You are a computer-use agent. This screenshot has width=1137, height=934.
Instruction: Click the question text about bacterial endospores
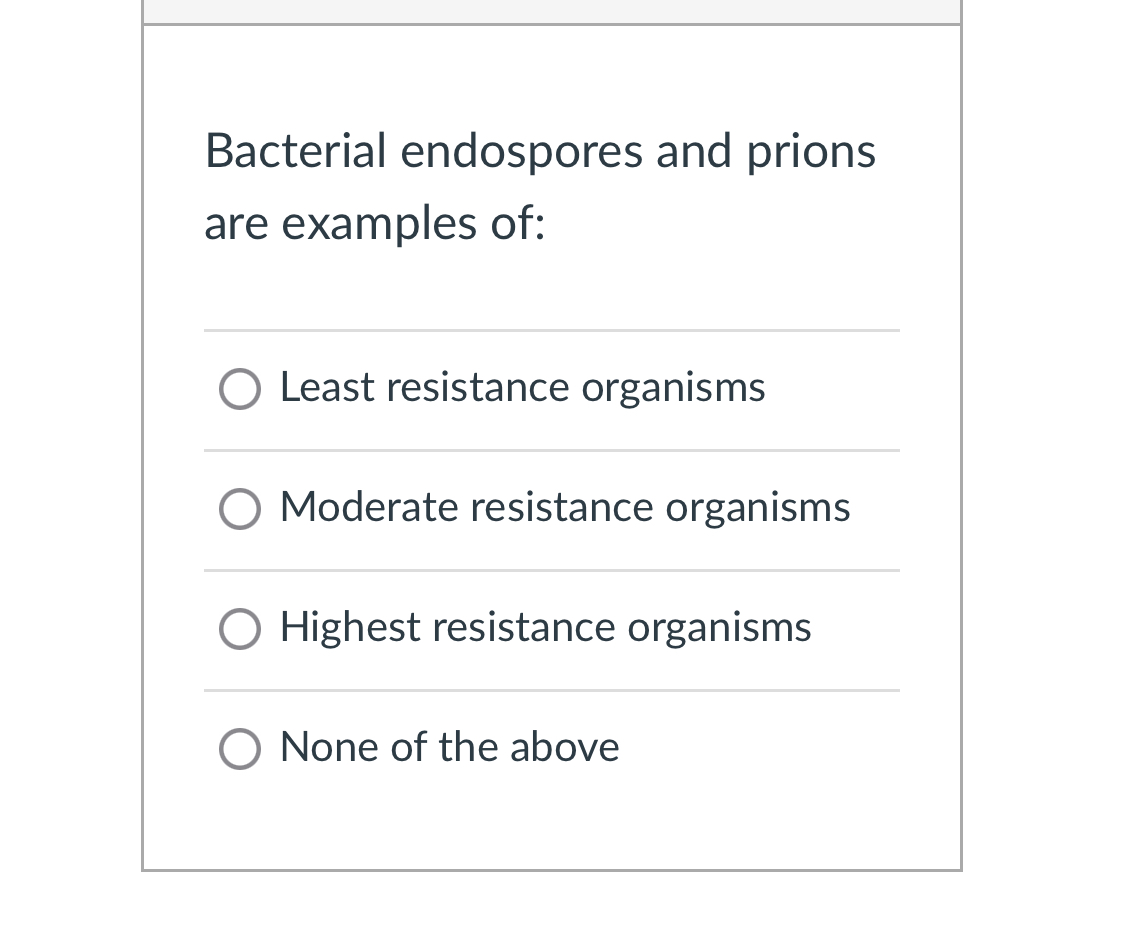point(540,188)
